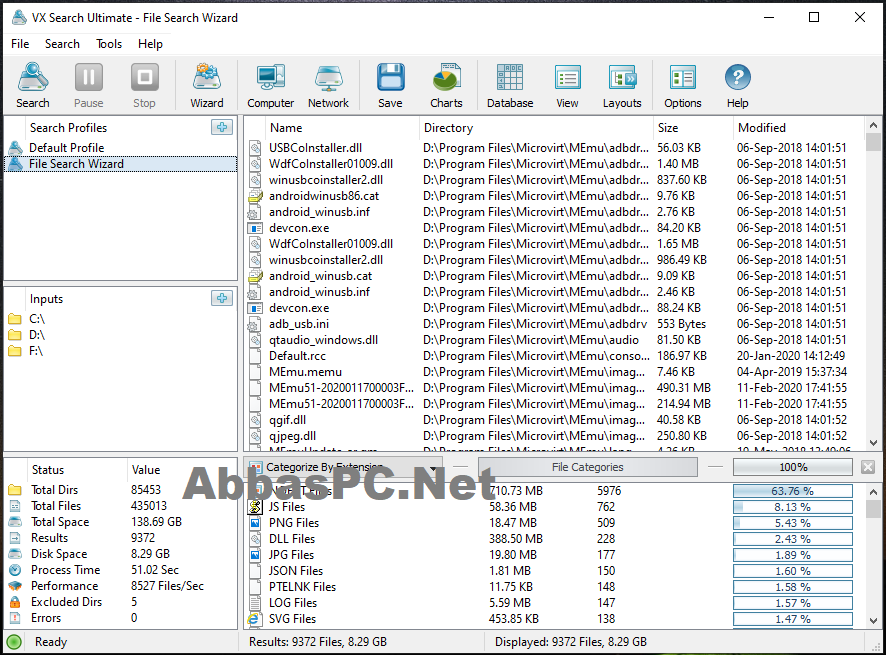This screenshot has height=655, width=886.
Task: Add a new search profile with plus icon
Action: (222, 127)
